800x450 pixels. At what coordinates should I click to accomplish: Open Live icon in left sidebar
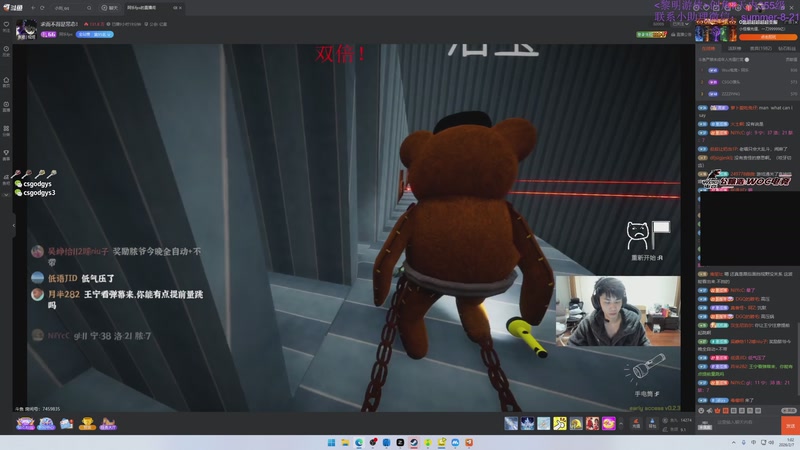pyautogui.click(x=6, y=106)
